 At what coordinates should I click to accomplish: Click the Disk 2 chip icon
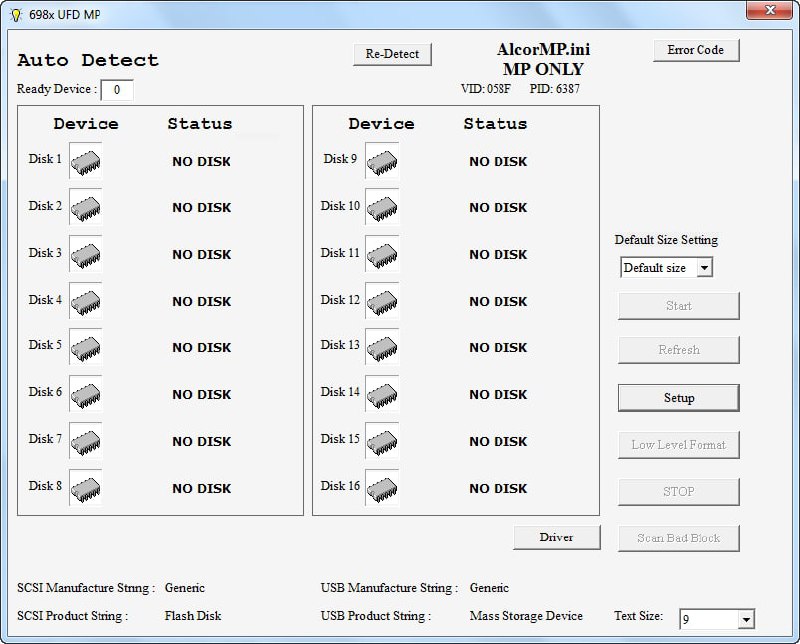(85, 207)
